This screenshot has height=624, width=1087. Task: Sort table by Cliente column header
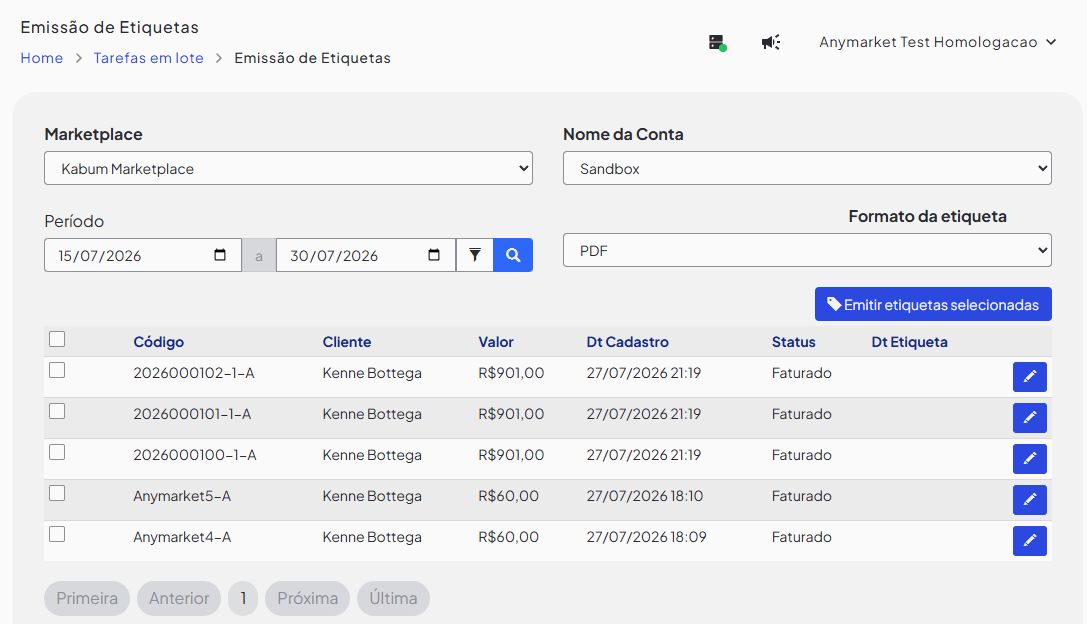click(x=347, y=342)
